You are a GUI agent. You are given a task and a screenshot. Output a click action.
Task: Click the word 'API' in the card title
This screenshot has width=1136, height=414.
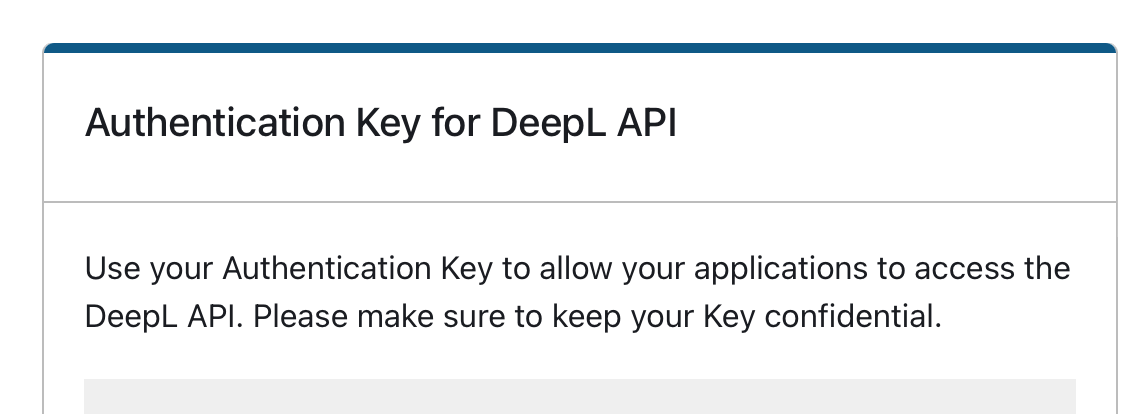[647, 122]
